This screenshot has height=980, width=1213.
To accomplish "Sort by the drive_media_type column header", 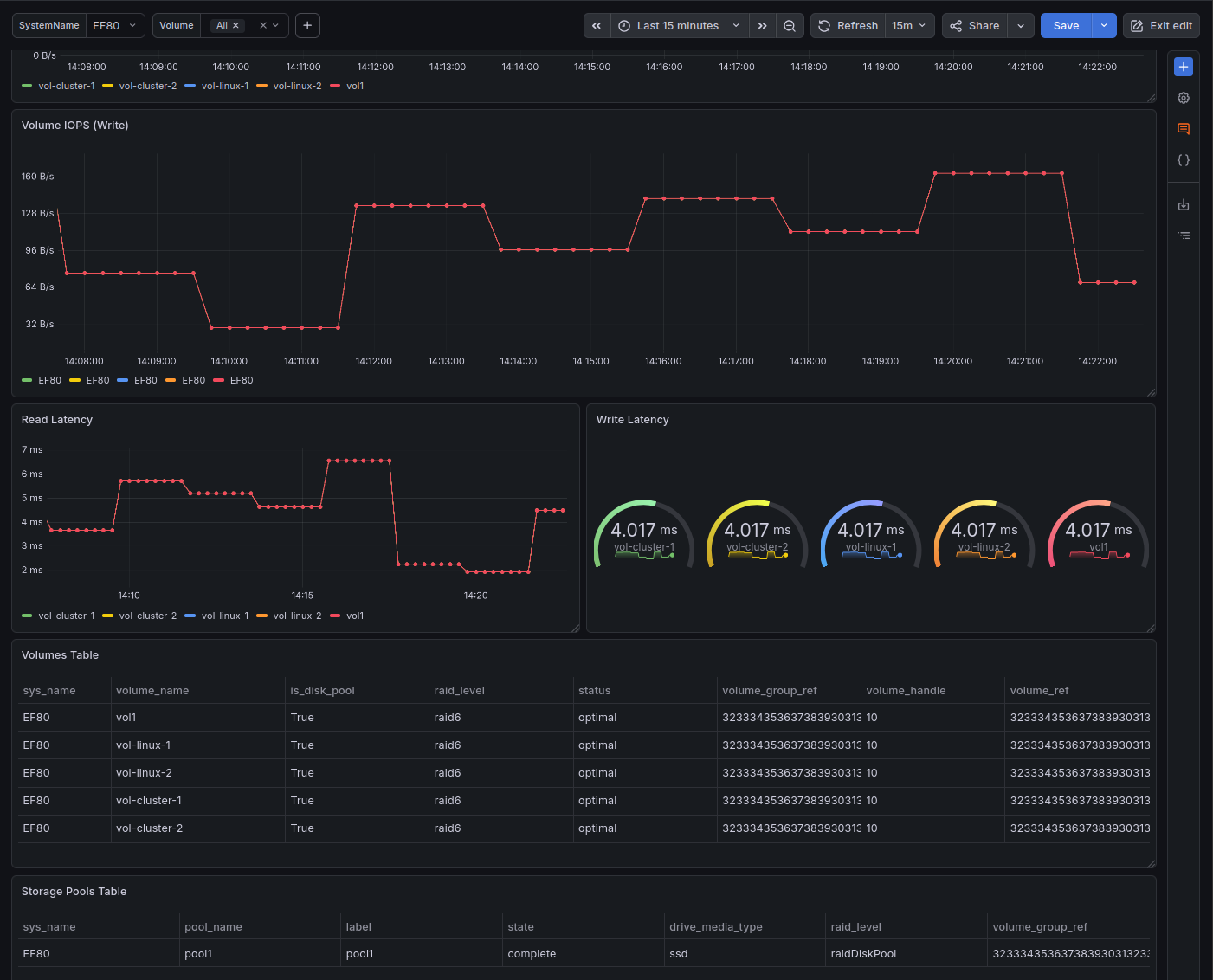I will click(716, 927).
